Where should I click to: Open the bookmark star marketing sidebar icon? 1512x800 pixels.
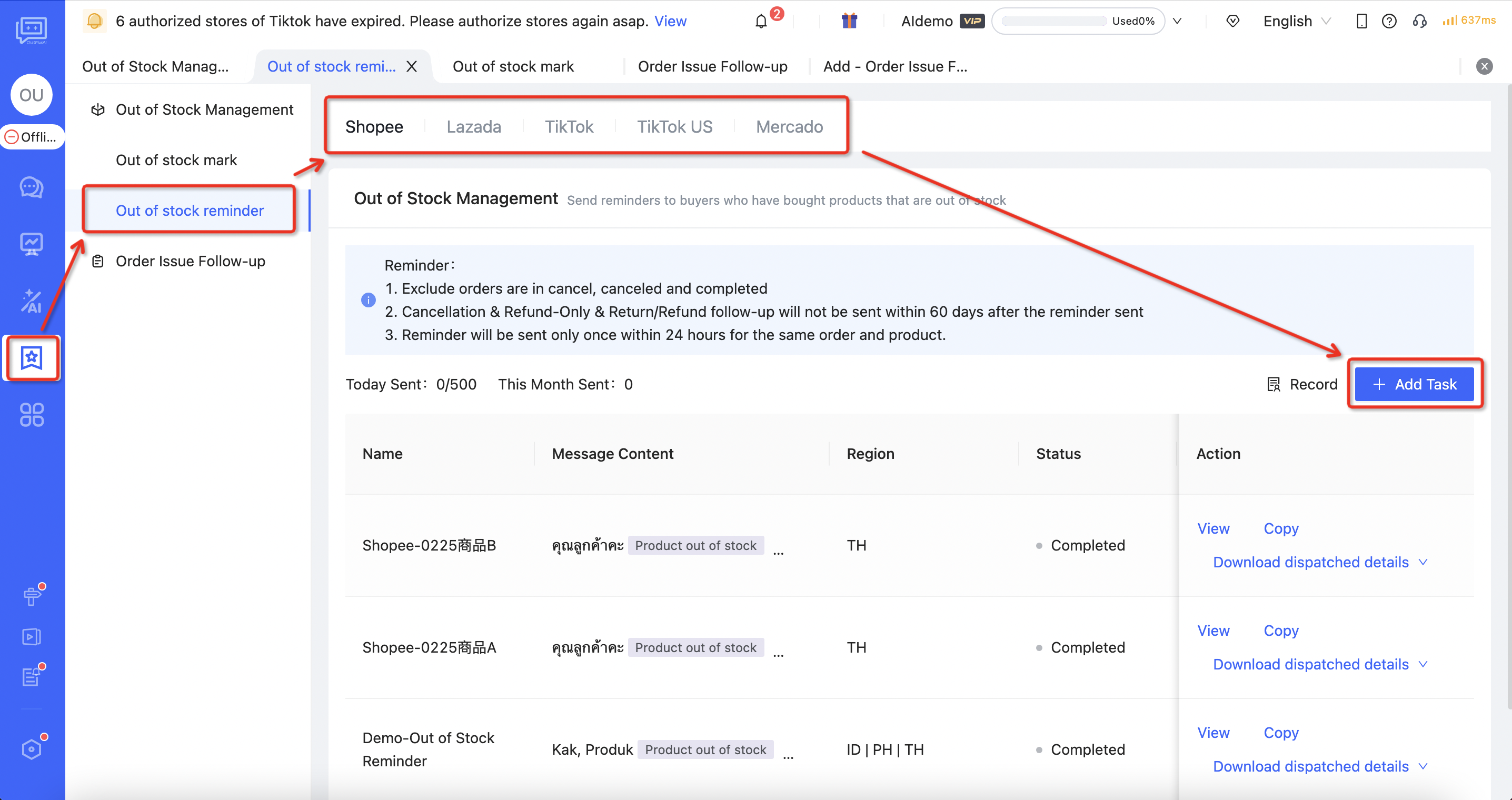(x=32, y=357)
